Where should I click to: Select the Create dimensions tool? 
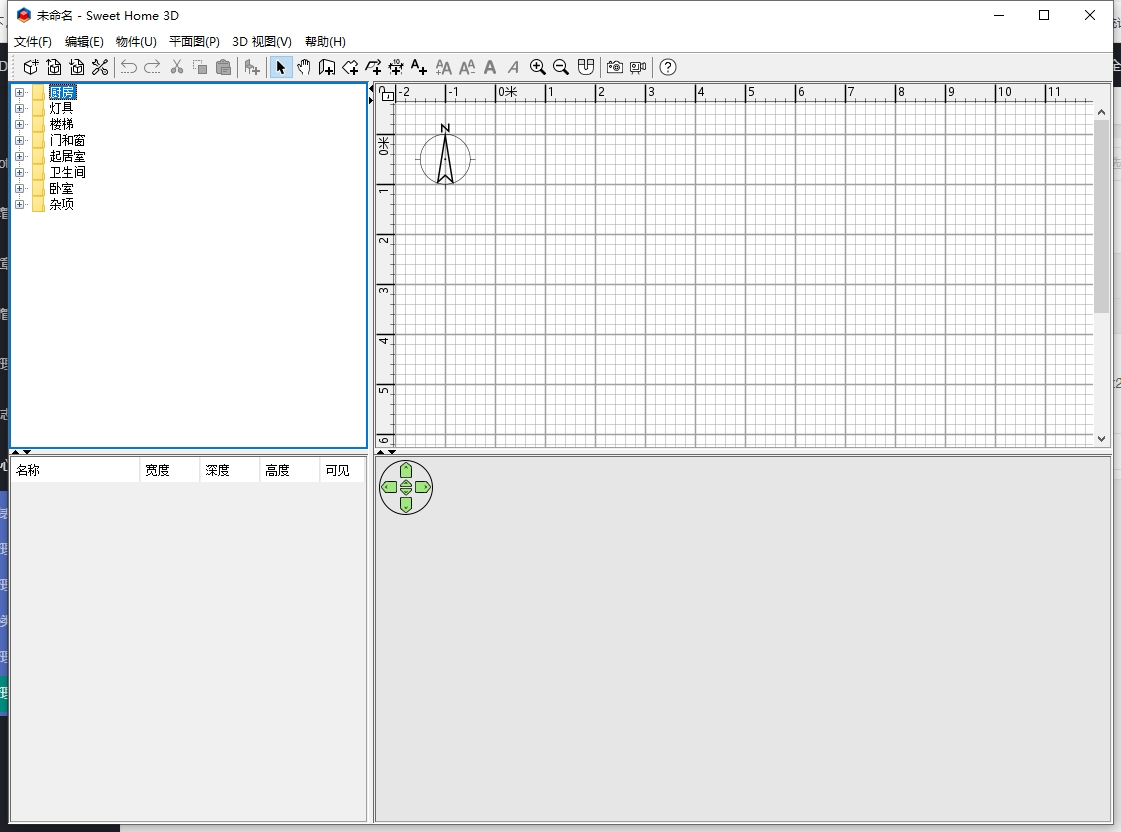coord(396,67)
